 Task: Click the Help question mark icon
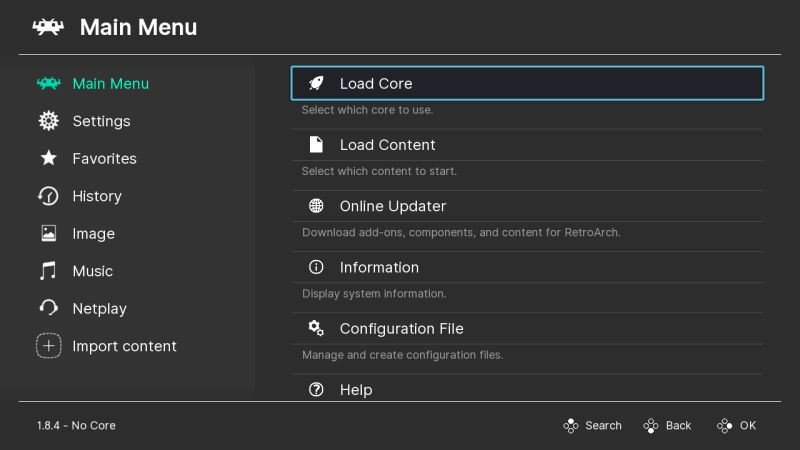(x=316, y=390)
